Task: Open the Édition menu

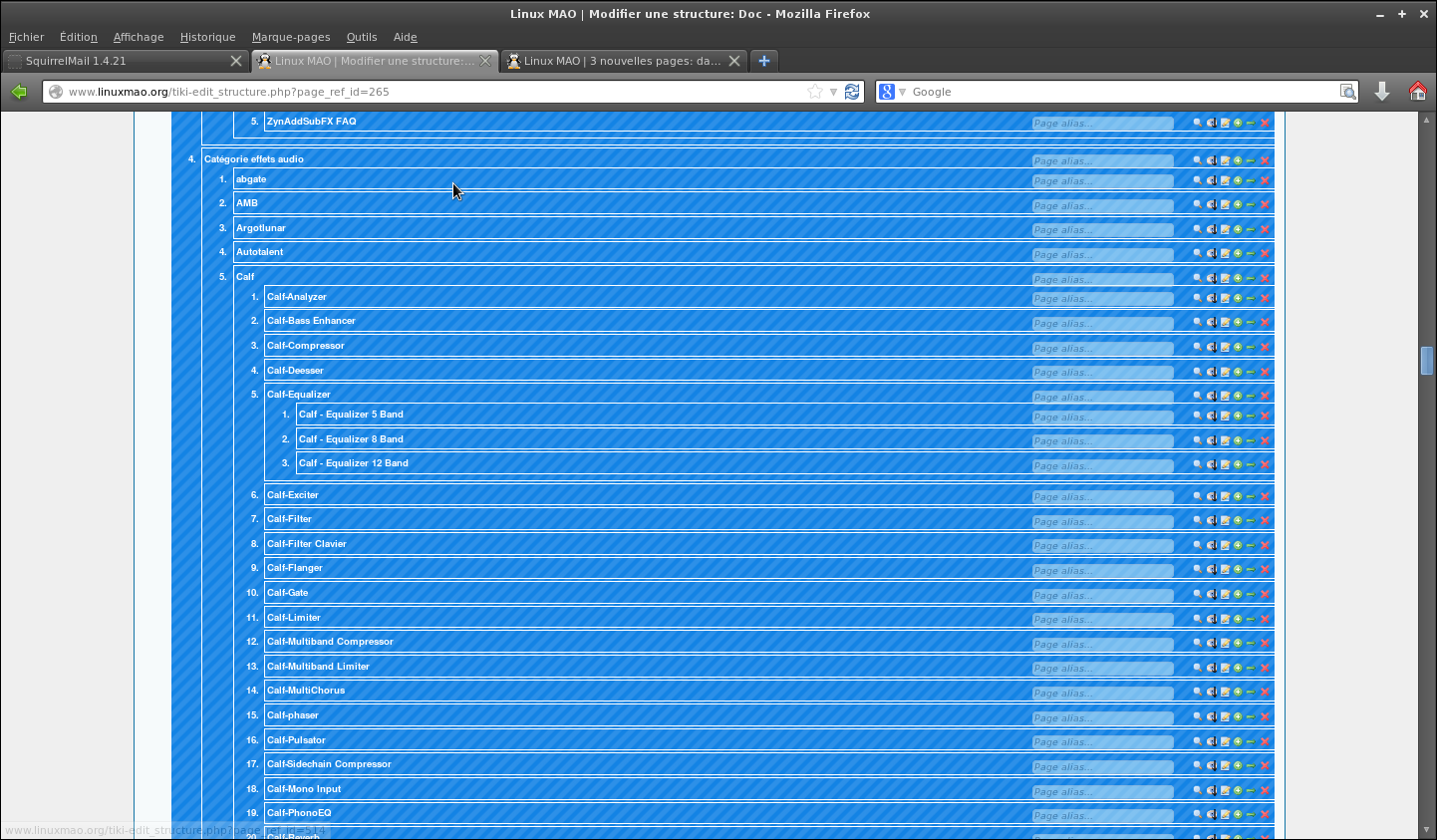Action: click(79, 37)
